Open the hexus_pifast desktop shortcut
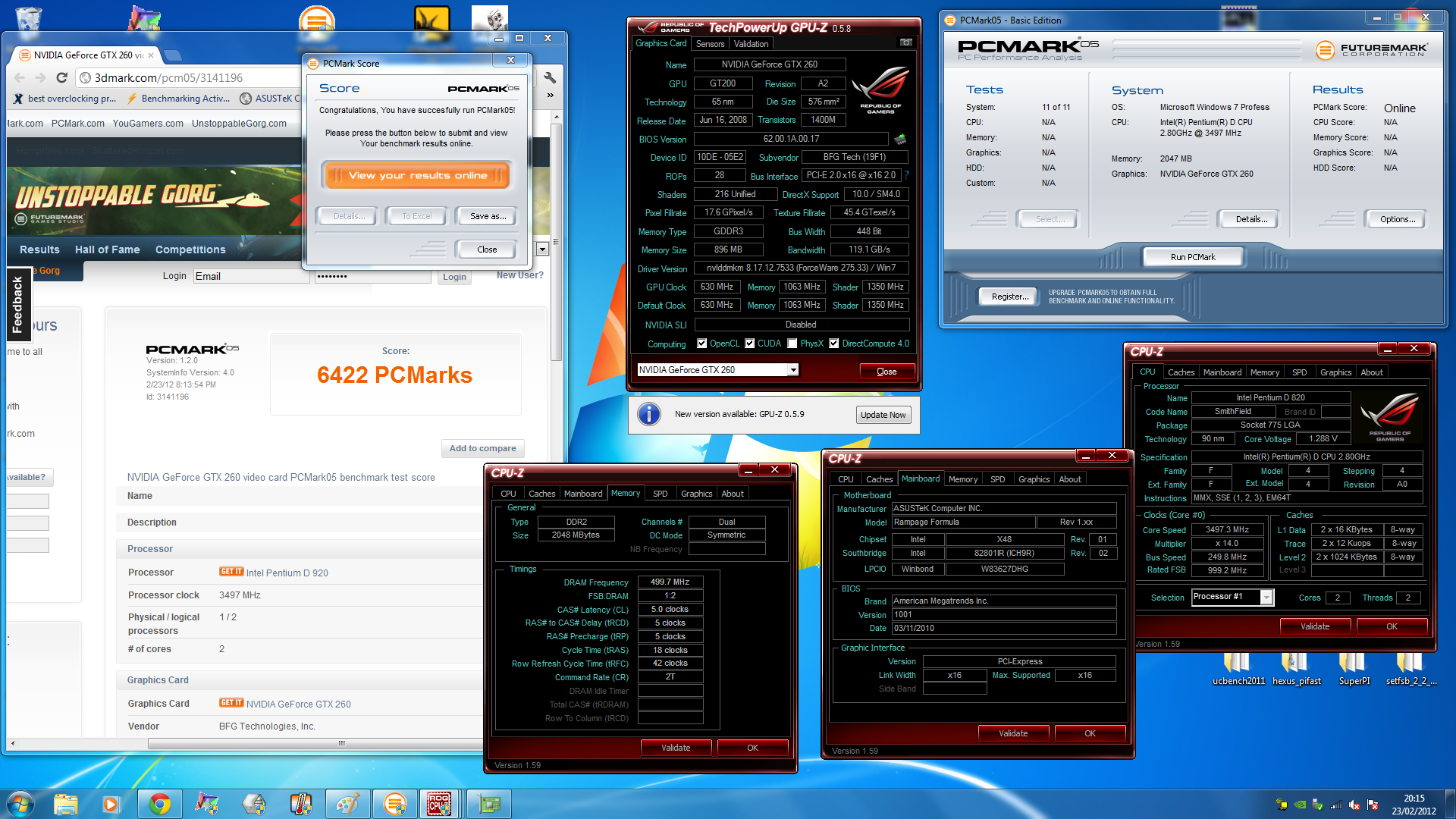 coord(1296,669)
